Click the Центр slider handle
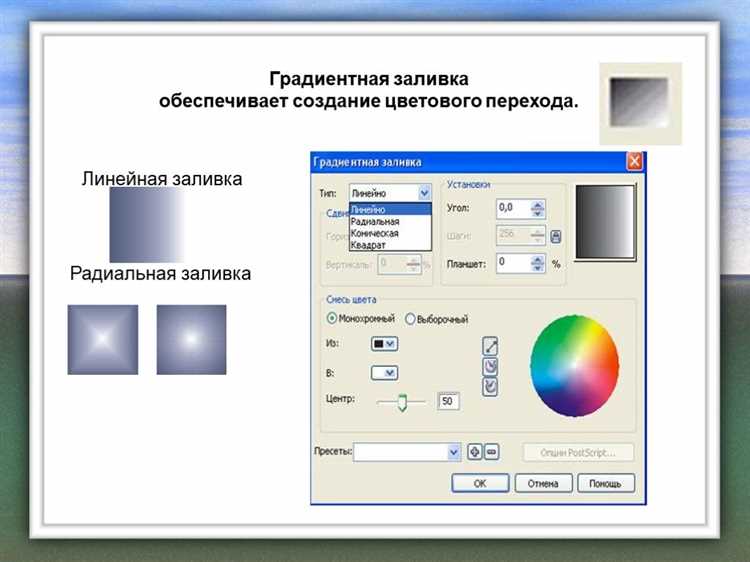The height and width of the screenshot is (562, 750). click(402, 402)
